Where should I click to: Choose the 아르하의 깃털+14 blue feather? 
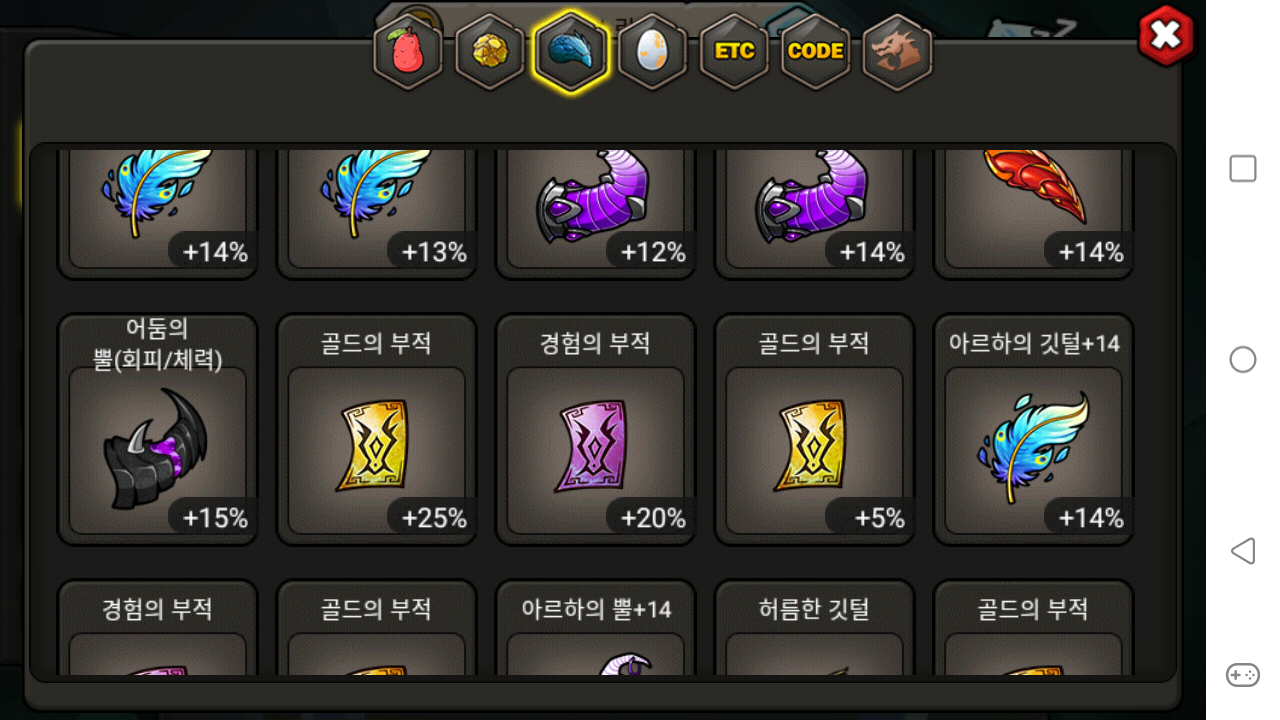(1034, 430)
